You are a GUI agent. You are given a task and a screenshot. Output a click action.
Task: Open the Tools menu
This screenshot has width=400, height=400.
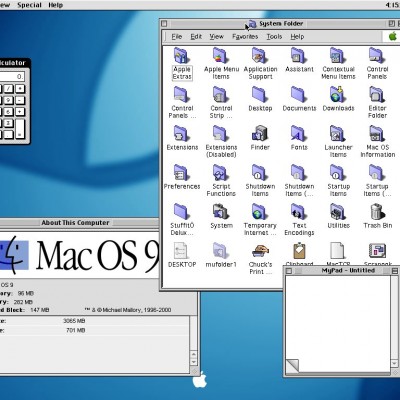click(x=274, y=37)
